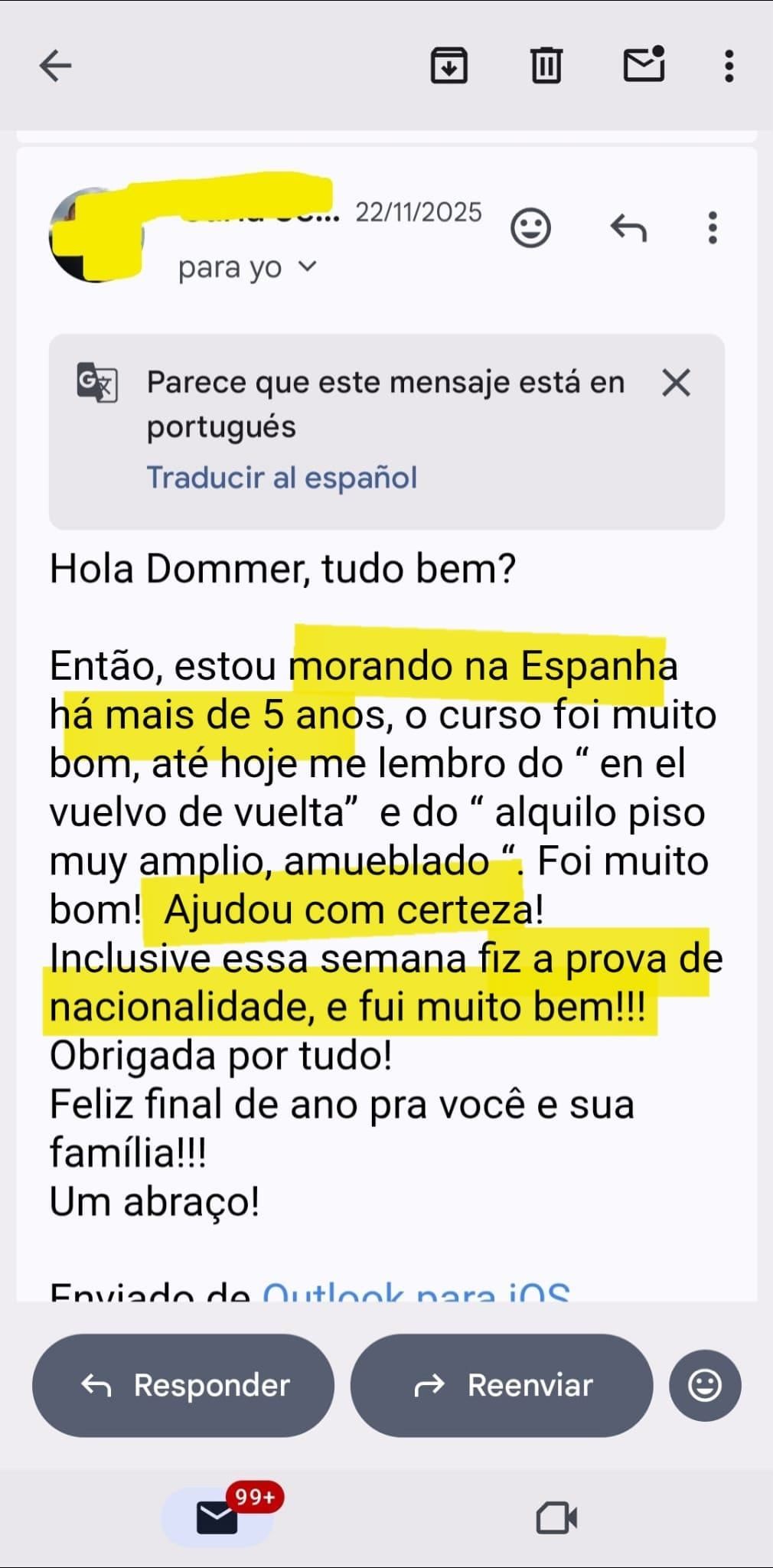Open the emoji reaction round button at bottom

click(x=704, y=1385)
